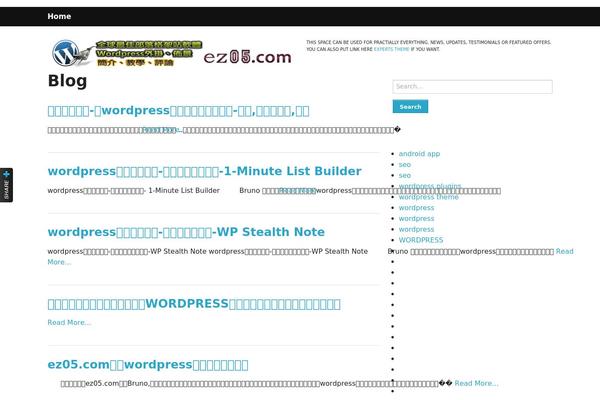600x400 pixels.
Task: Click the Blog page heading
Action: [x=67, y=81]
